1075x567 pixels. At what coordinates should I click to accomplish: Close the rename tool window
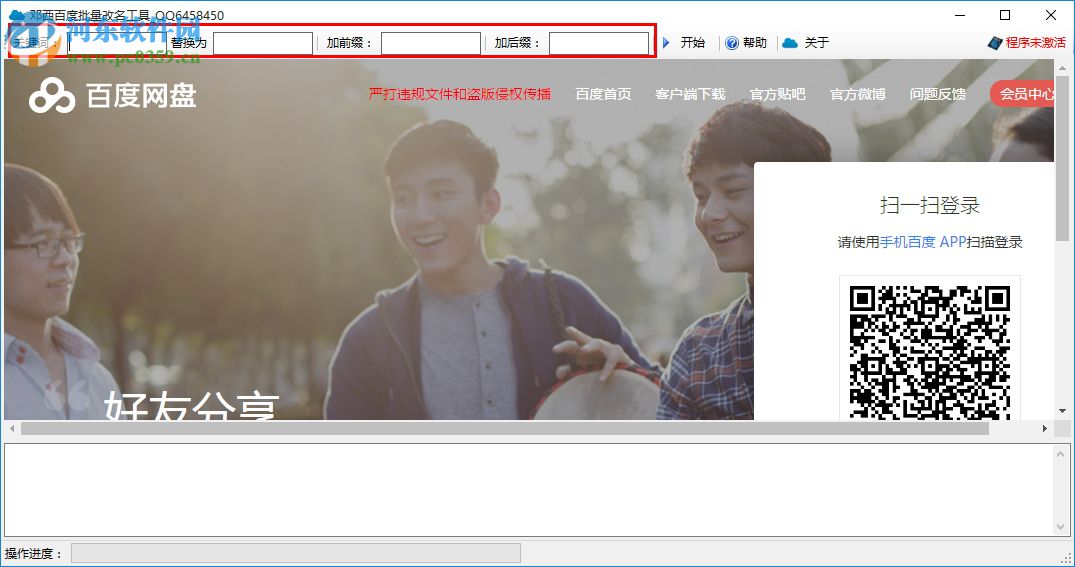1050,15
